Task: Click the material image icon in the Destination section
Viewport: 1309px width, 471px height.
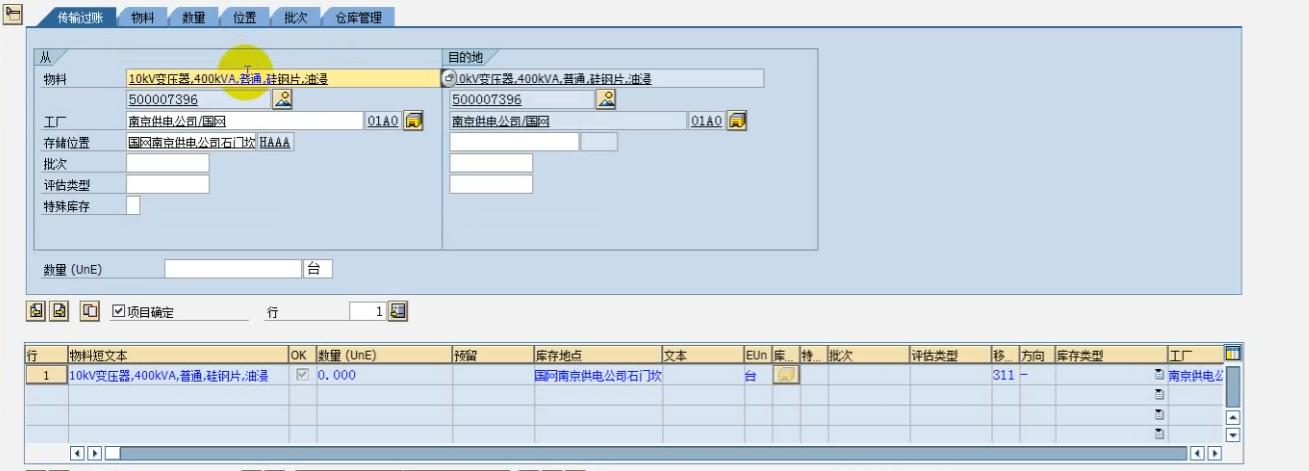Action: [605, 99]
